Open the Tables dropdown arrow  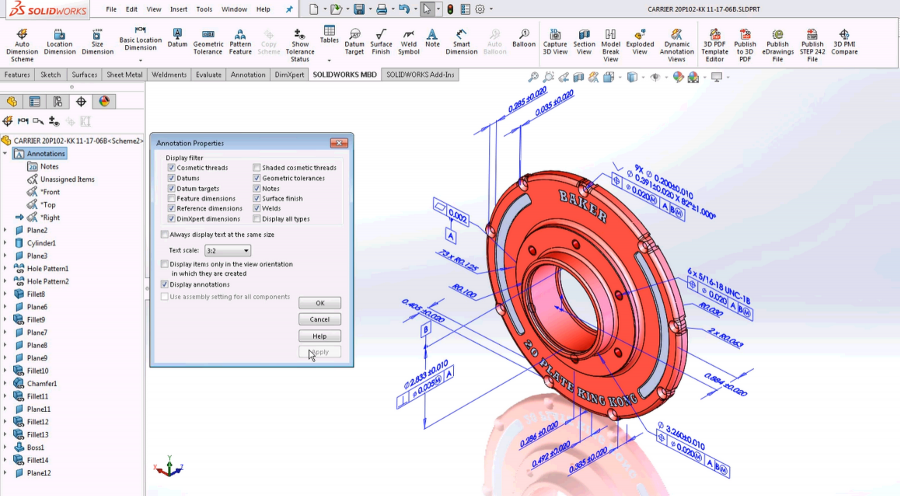329,60
